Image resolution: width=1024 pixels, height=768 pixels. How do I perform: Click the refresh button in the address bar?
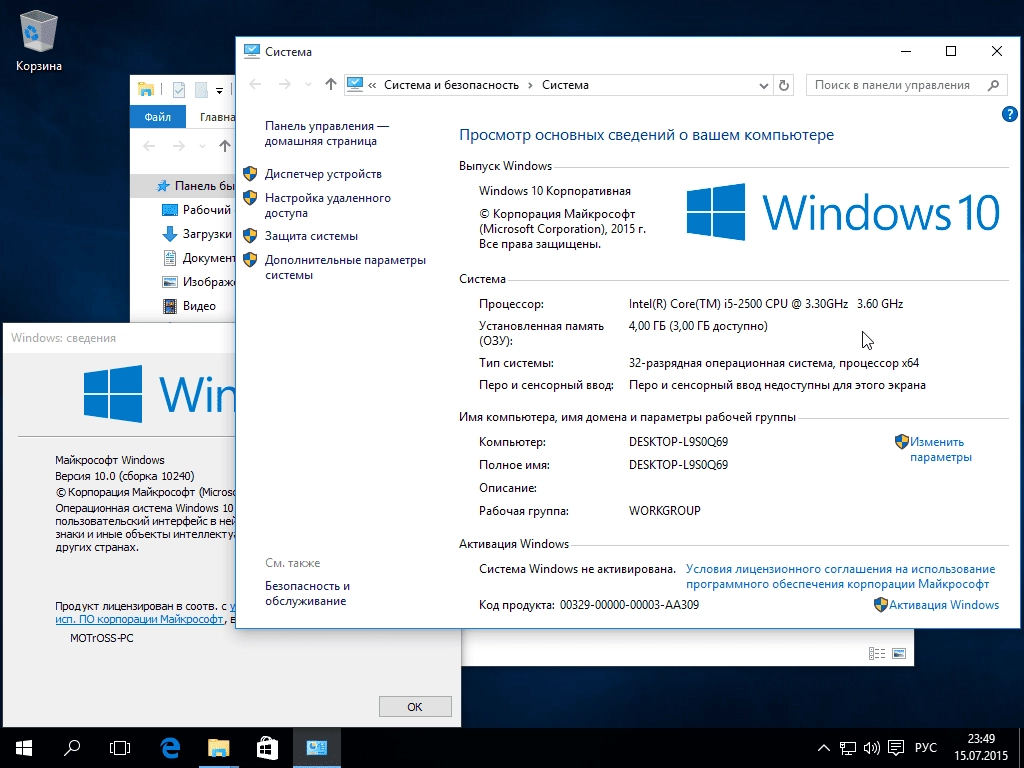tap(784, 85)
